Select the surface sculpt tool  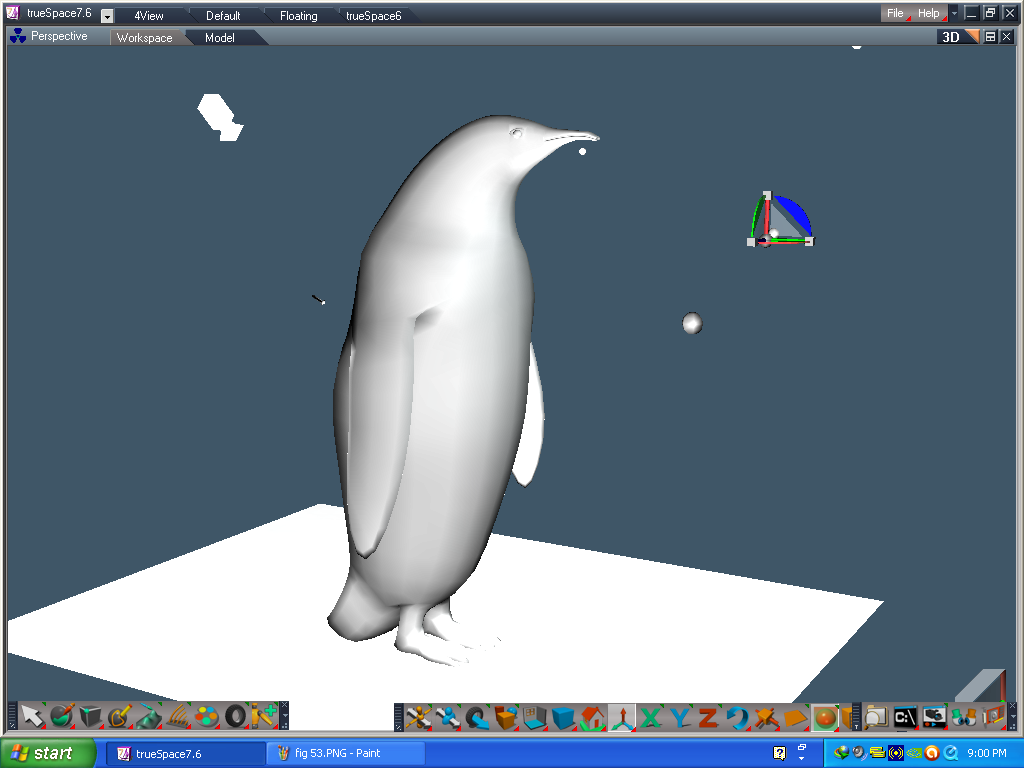coord(149,715)
